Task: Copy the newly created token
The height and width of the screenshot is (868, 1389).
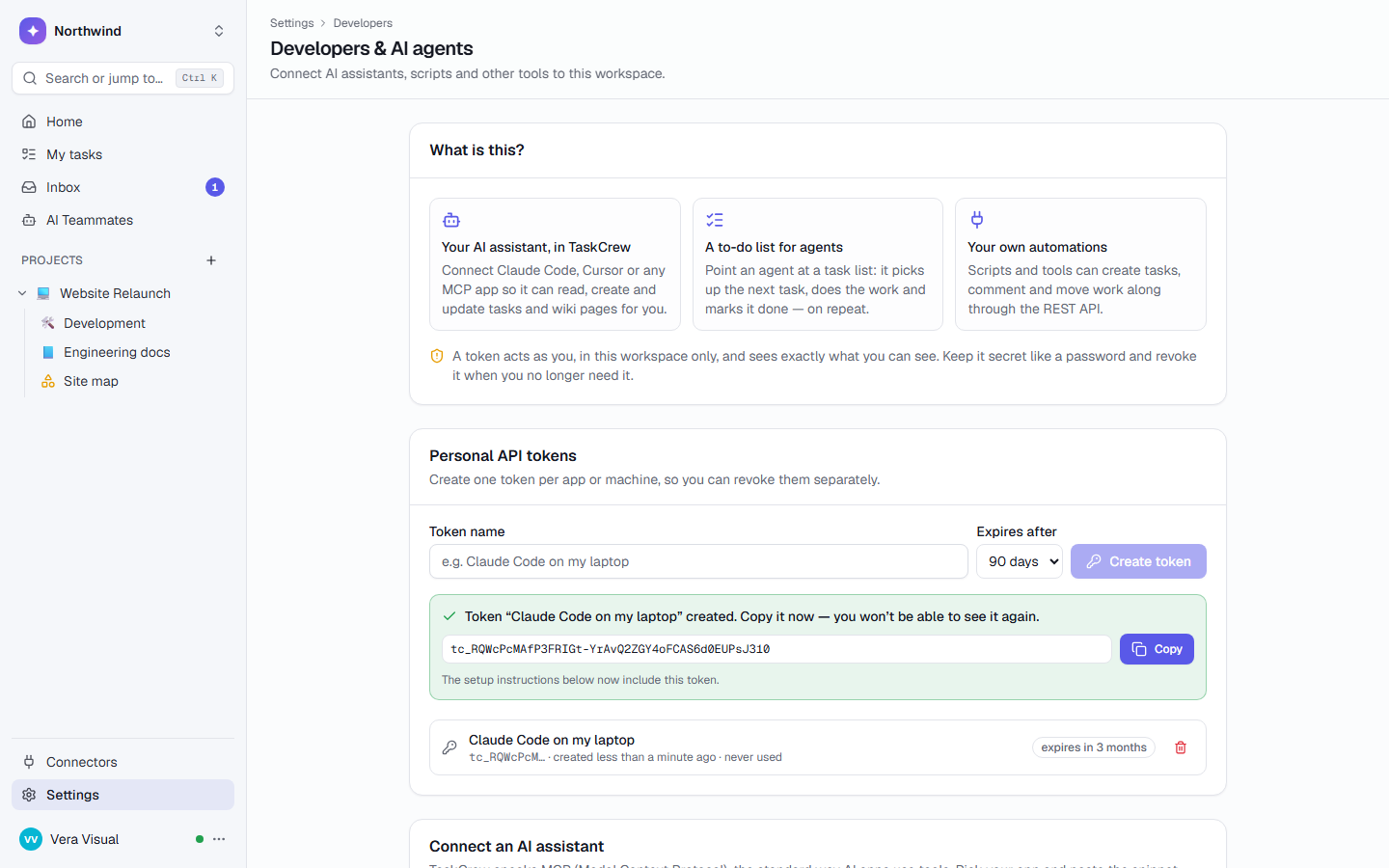Action: click(1157, 649)
